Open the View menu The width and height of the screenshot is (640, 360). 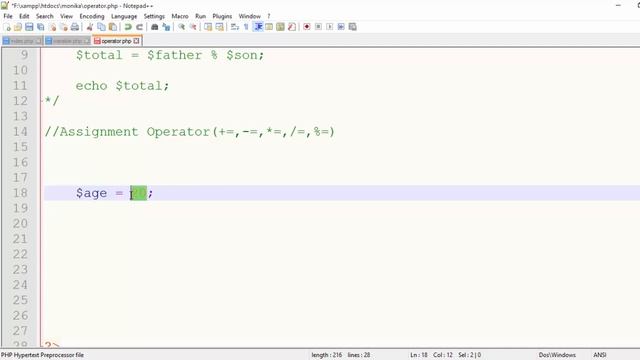pos(67,16)
